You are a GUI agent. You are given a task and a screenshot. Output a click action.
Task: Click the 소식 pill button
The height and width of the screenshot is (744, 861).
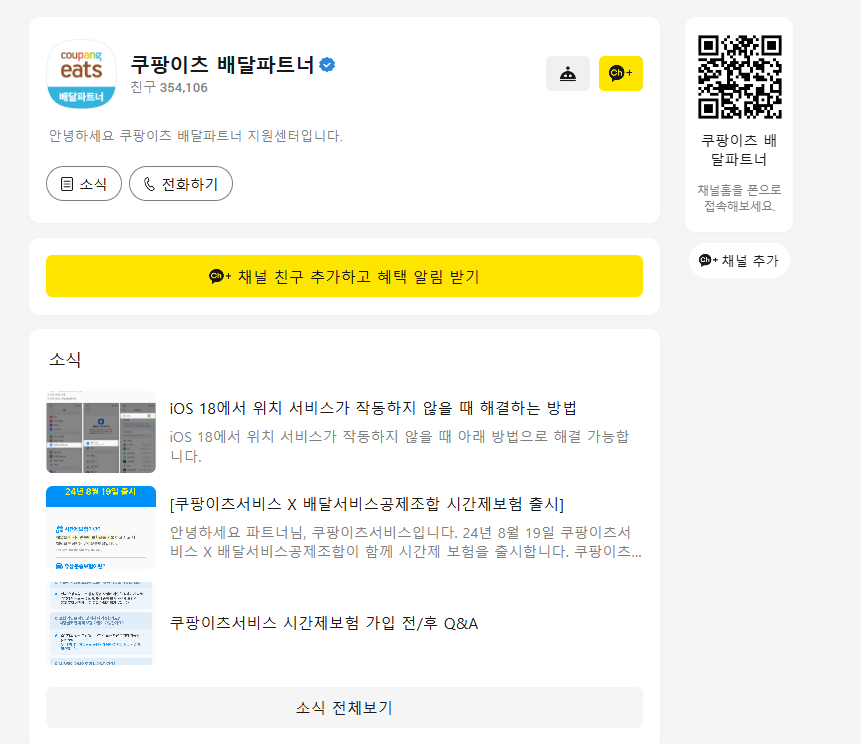tap(83, 184)
